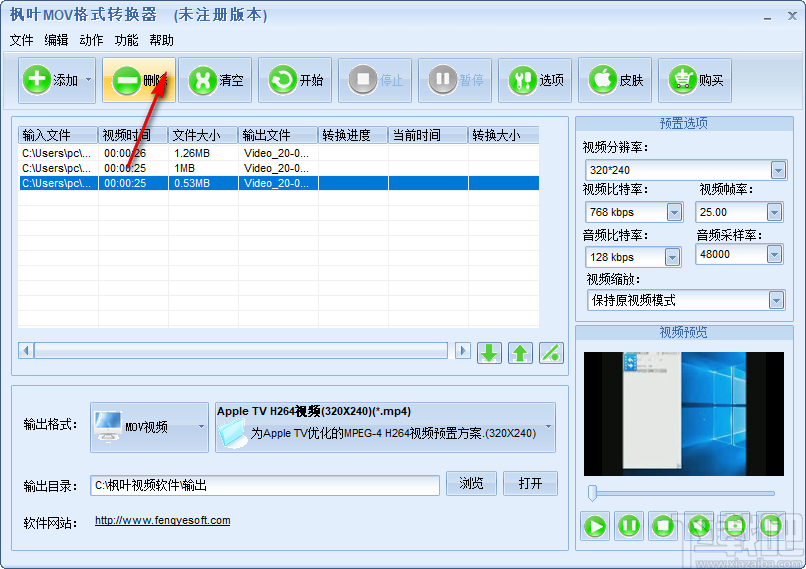Image resolution: width=806 pixels, height=569 pixels.
Task: Start conversion with the 开始 button
Action: 295,80
